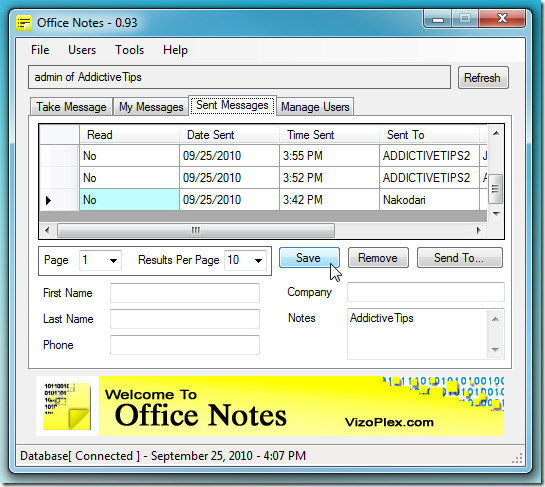Click the grid's scroll up arrow
This screenshot has width=545, height=487.
(496, 133)
